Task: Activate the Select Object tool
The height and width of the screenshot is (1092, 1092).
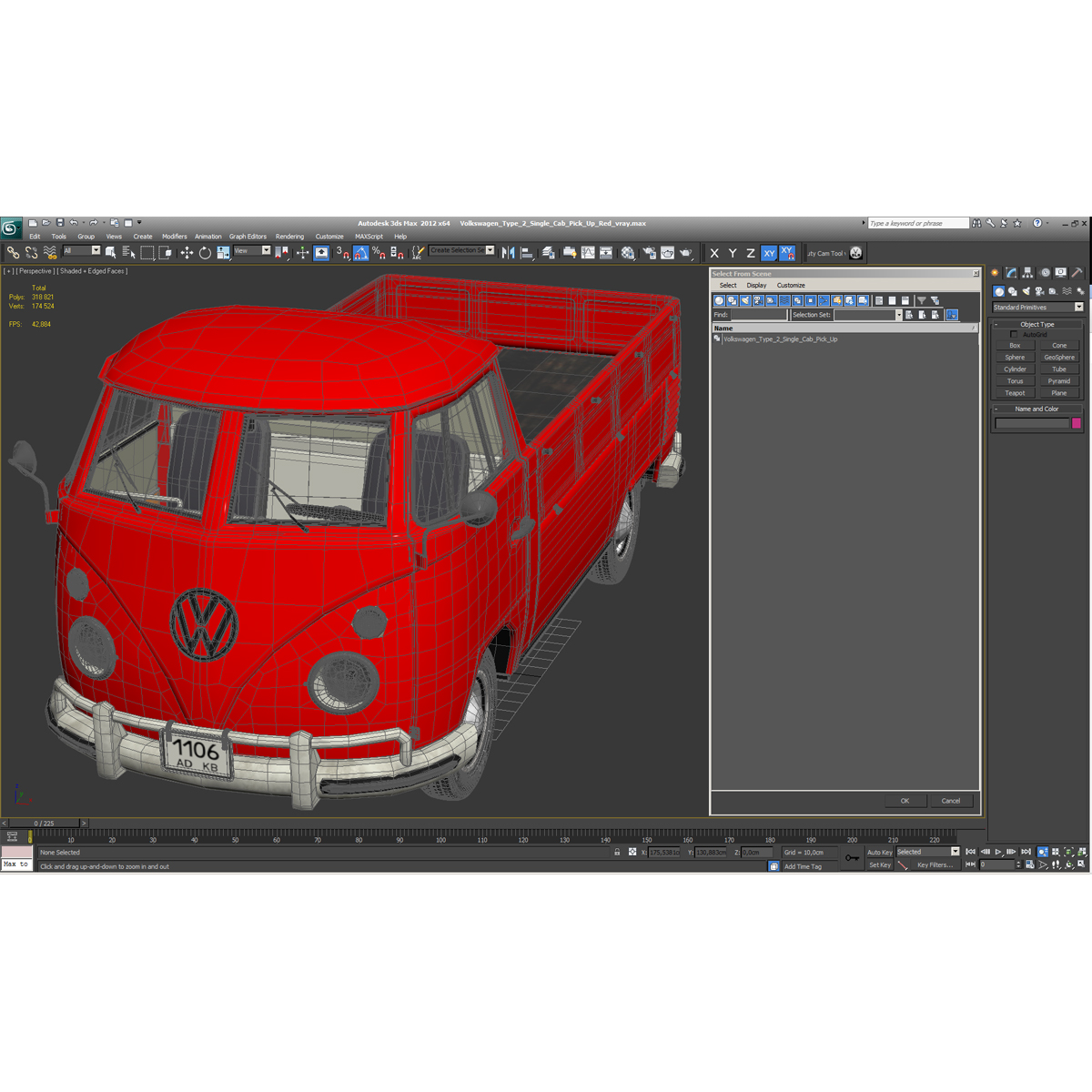Action: tap(110, 252)
